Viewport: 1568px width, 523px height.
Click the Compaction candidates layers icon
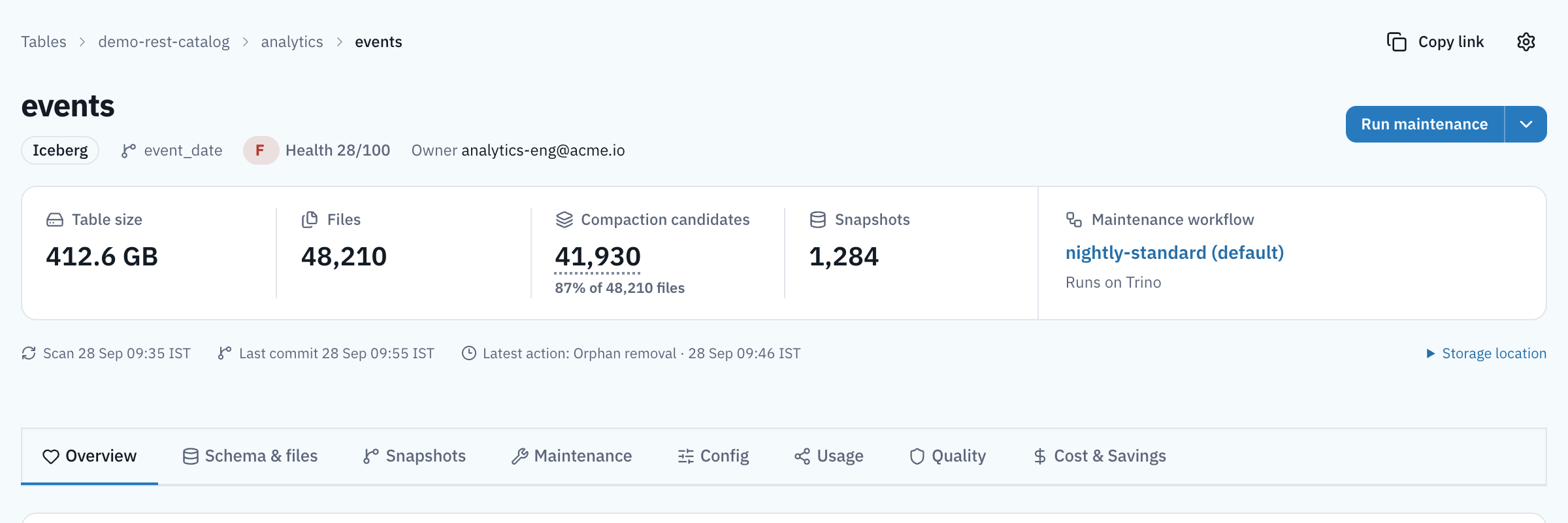click(564, 220)
